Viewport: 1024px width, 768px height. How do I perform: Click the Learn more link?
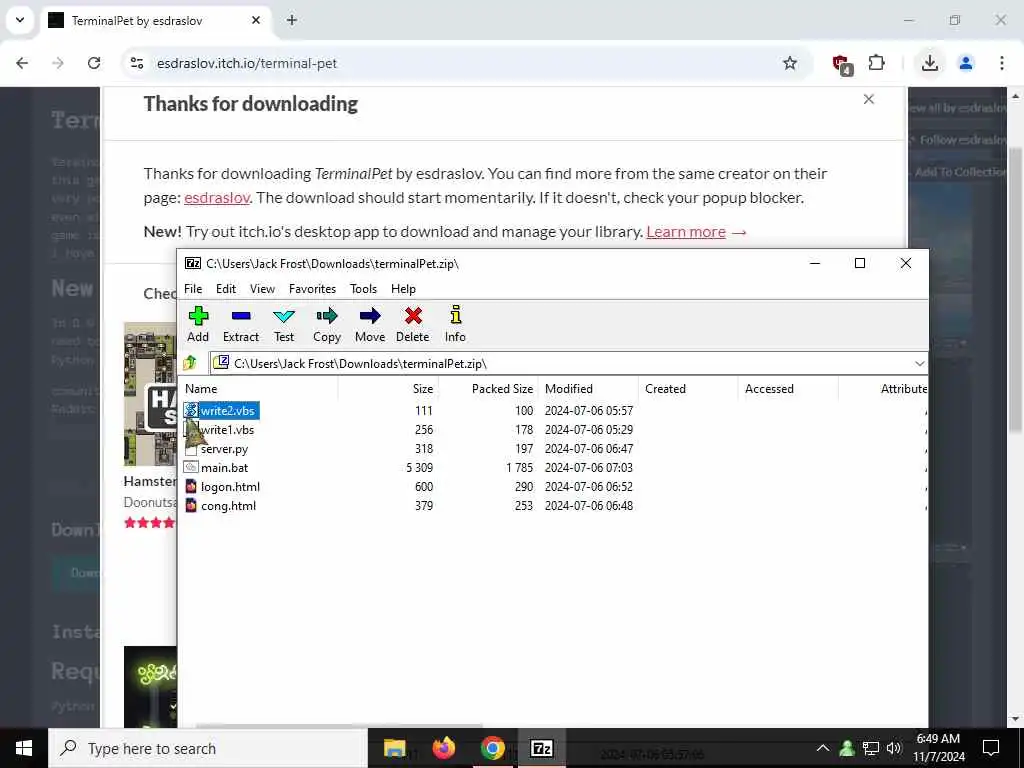tap(686, 232)
